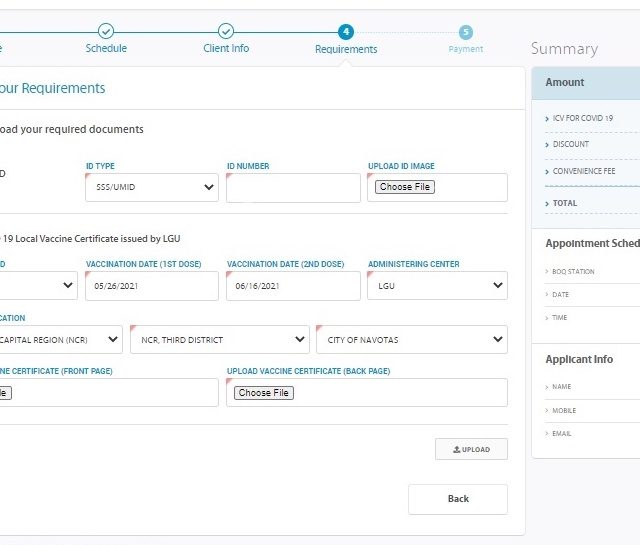Choose file for vaccine certificate back page
The height and width of the screenshot is (545, 640).
(x=264, y=393)
